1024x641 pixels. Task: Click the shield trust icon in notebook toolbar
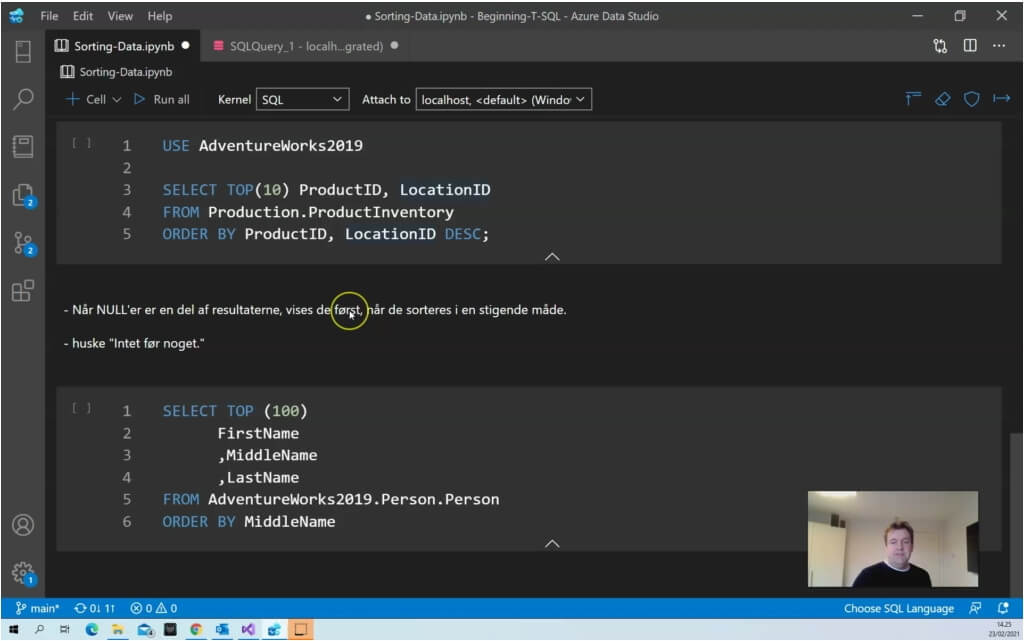971,99
